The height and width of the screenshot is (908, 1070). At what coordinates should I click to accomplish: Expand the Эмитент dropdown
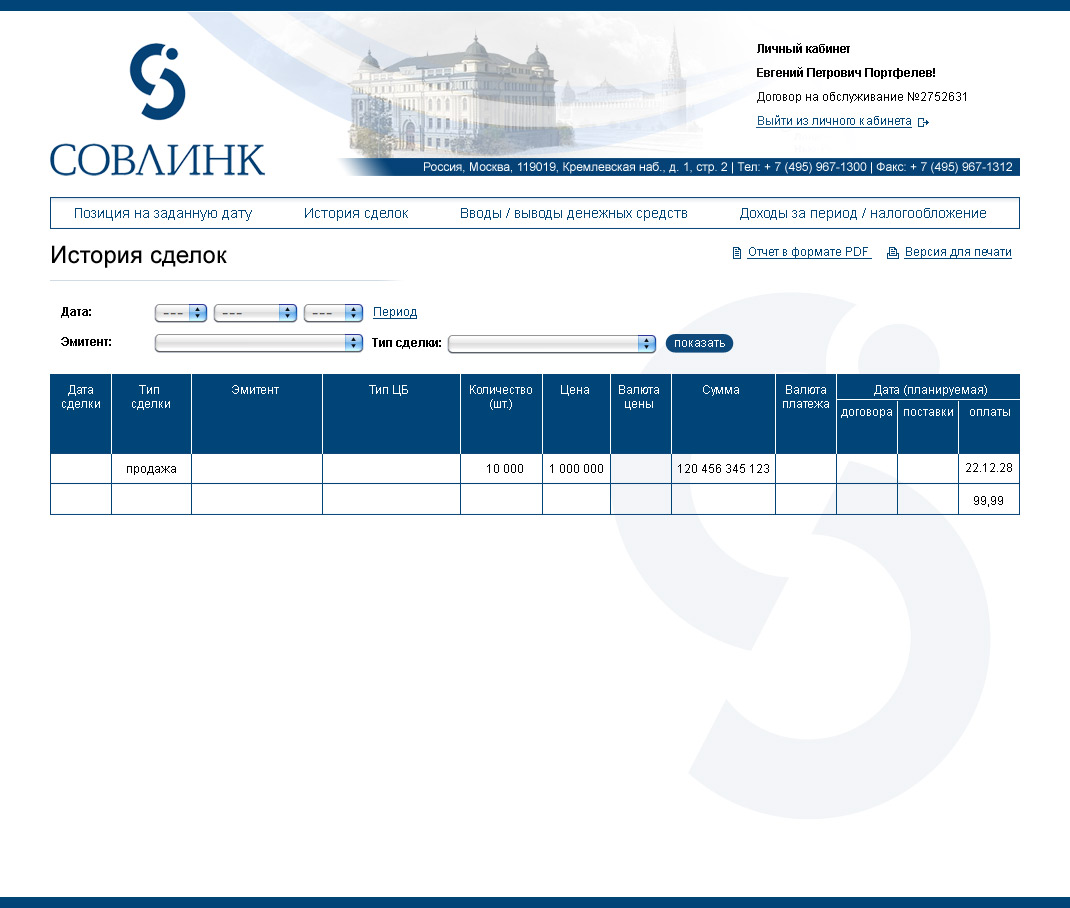[x=259, y=343]
